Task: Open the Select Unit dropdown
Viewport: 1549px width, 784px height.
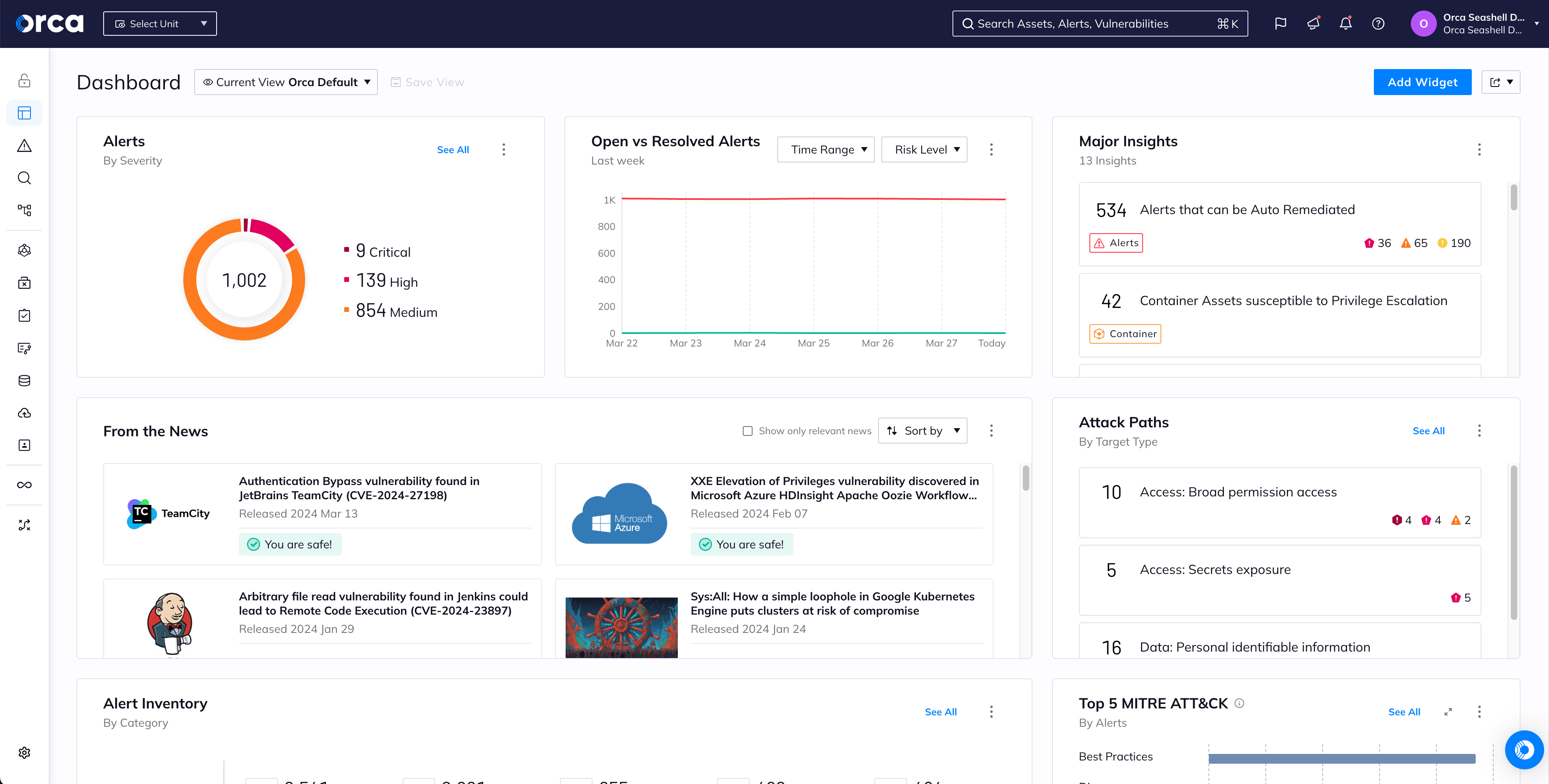Action: (159, 24)
